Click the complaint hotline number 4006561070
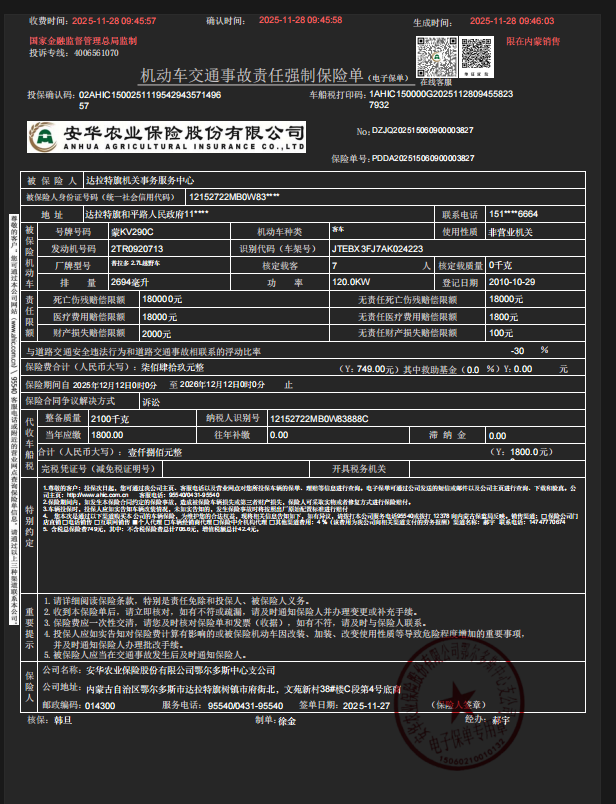Viewport: 616px width, 804px height. (94, 53)
